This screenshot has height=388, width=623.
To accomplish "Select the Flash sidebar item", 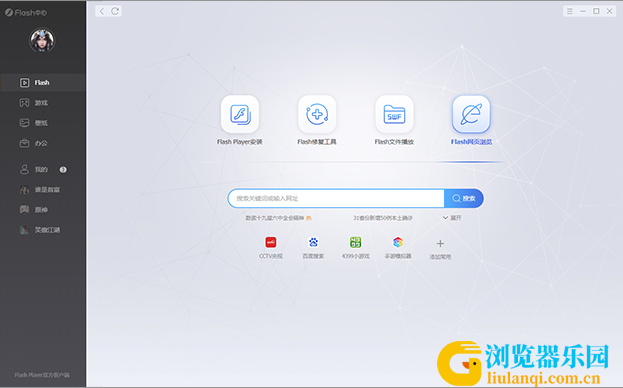I will tap(43, 83).
